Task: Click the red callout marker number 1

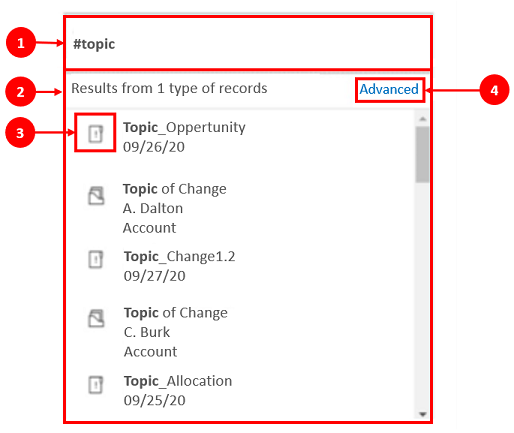Action: (21, 43)
